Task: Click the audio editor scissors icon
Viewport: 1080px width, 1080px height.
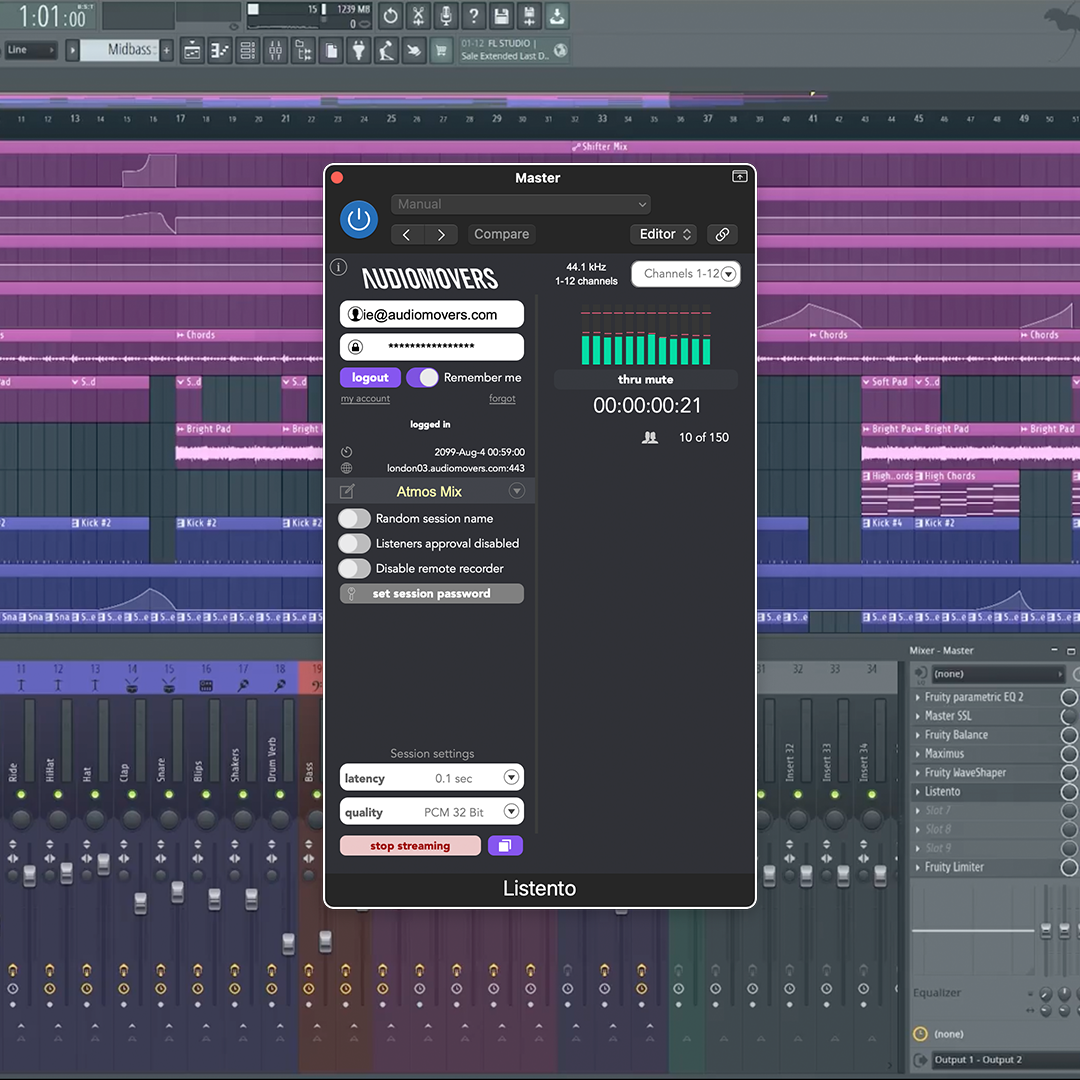Action: point(418,15)
